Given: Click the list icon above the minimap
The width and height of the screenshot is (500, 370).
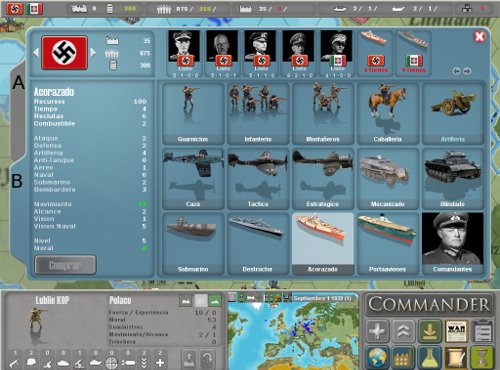Looking at the screenshot, I should pos(232,297).
